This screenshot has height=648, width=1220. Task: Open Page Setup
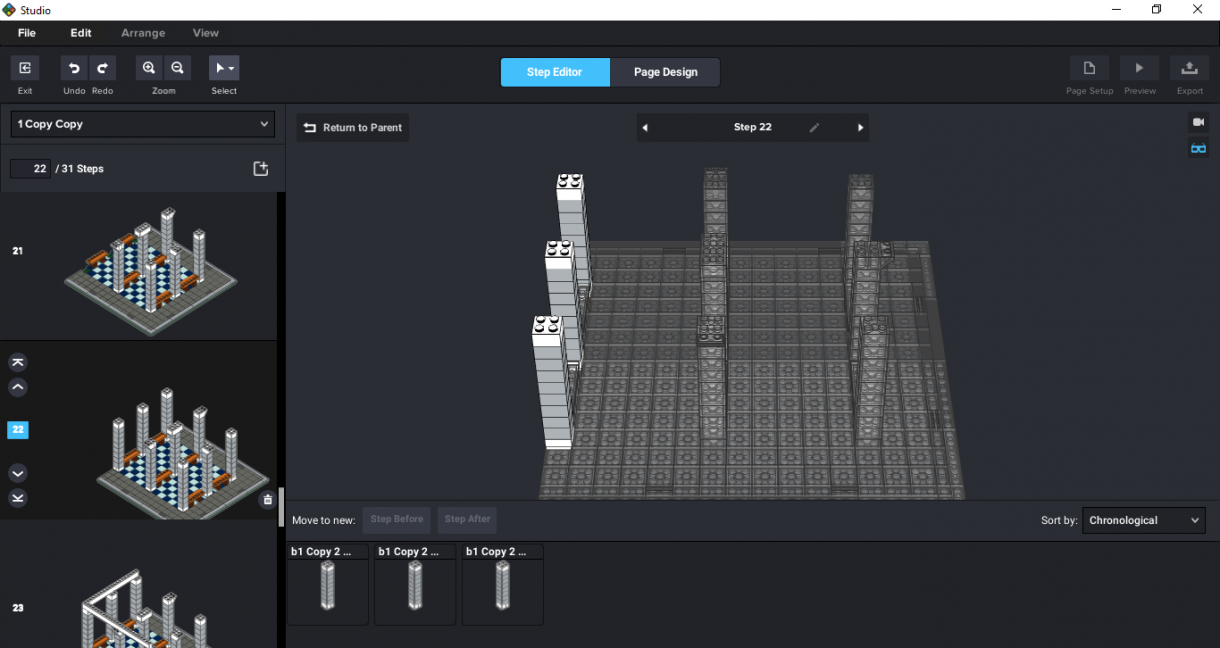pos(1089,68)
